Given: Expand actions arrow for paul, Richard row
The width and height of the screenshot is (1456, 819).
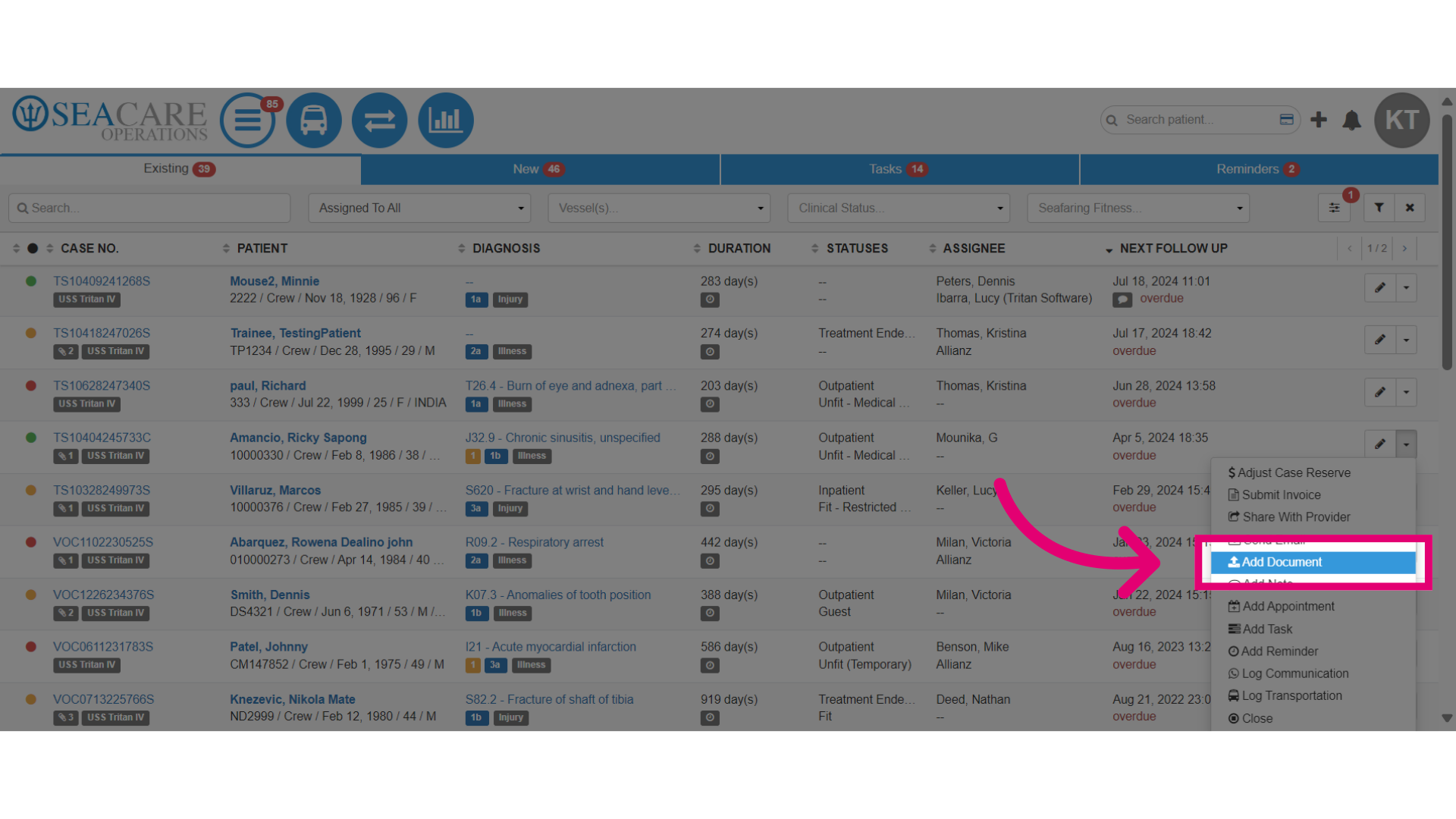Looking at the screenshot, I should (1407, 393).
